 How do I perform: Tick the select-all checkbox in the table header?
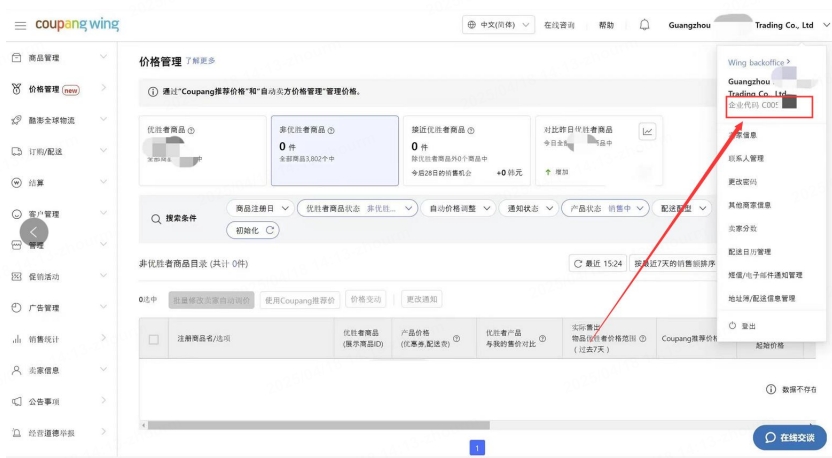tap(154, 339)
